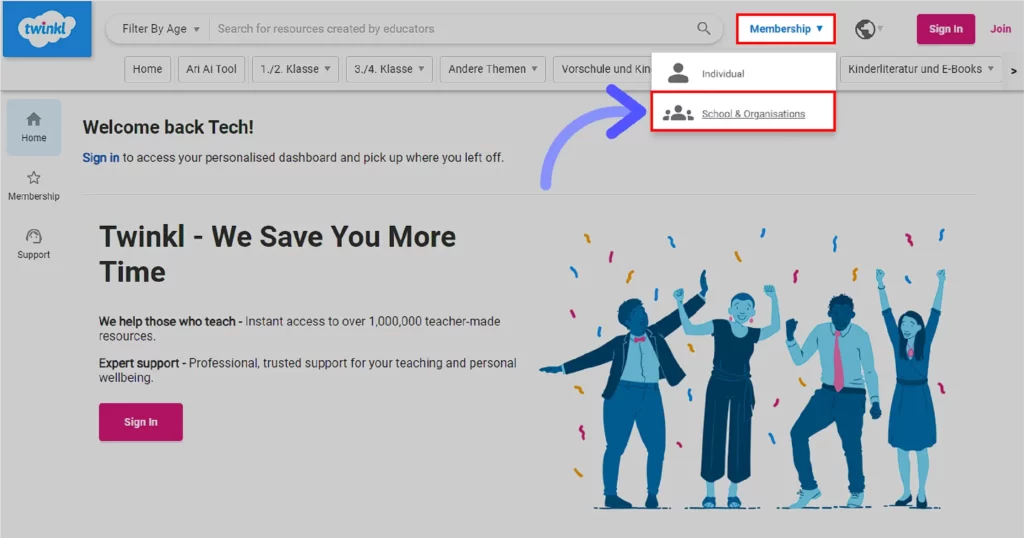Click the Twinkl logo
The height and width of the screenshot is (538, 1024).
click(47, 29)
